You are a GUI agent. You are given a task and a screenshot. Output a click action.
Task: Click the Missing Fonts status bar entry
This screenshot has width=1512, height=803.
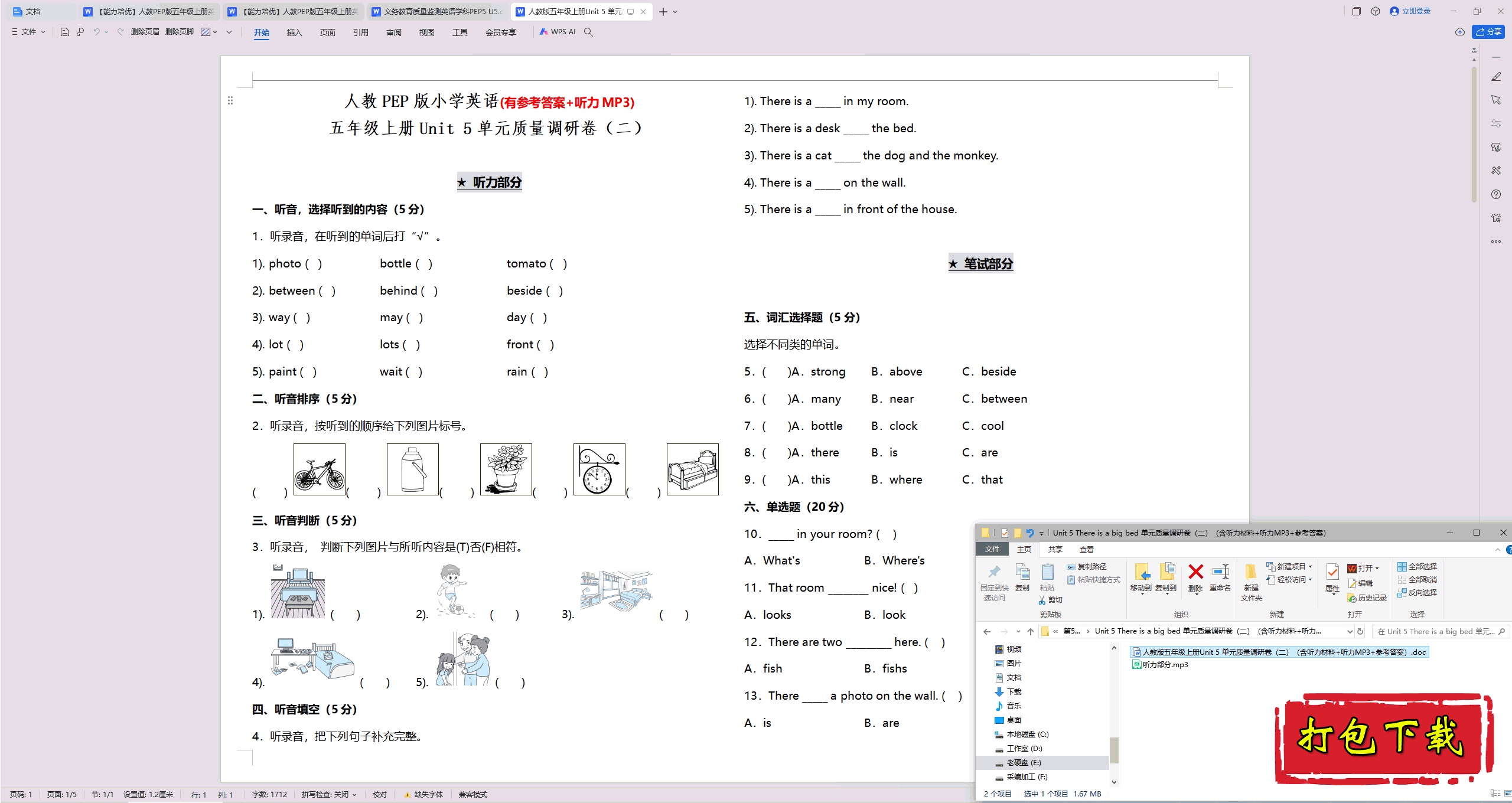tap(423, 795)
